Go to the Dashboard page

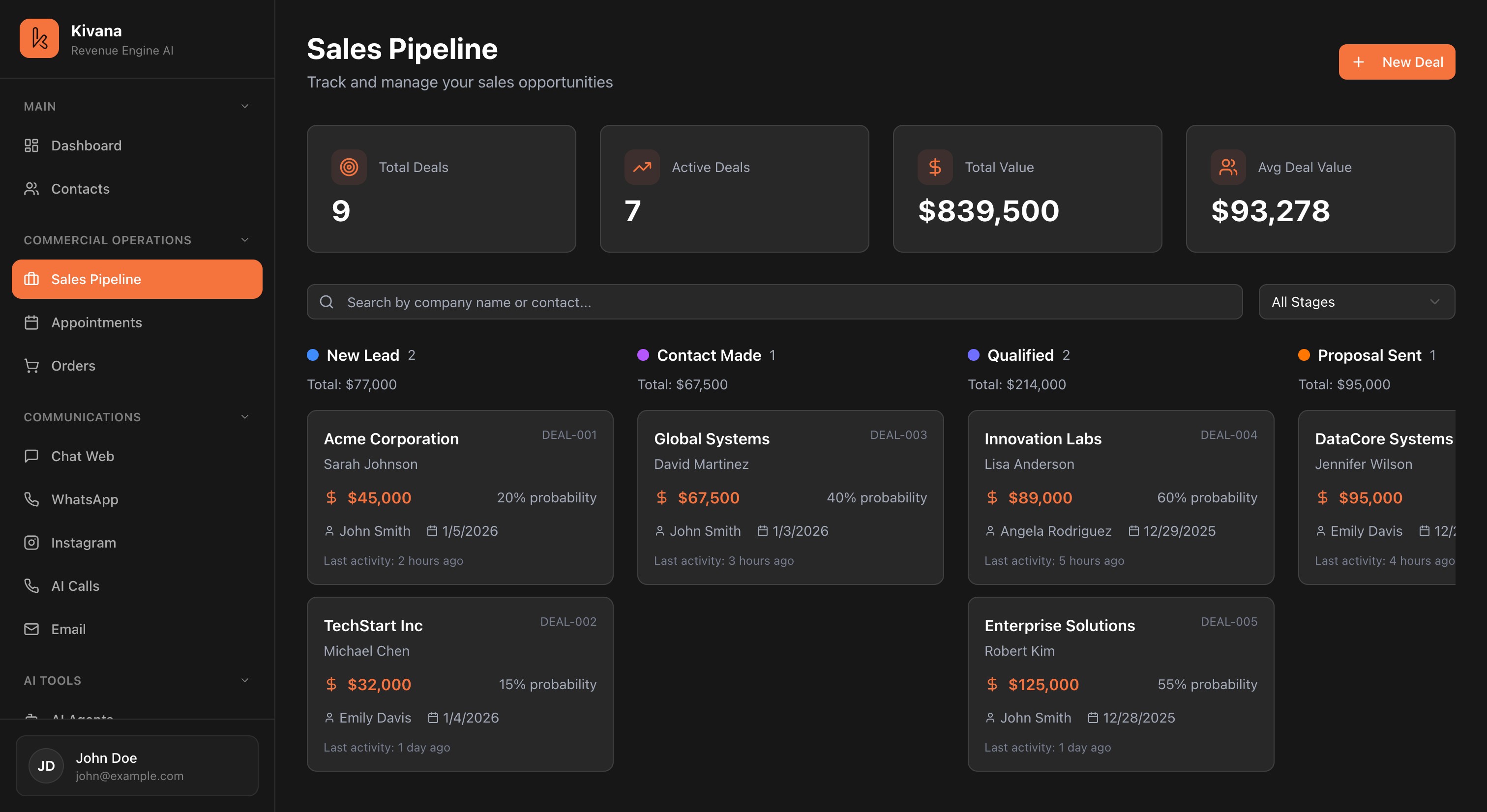pyautogui.click(x=86, y=145)
